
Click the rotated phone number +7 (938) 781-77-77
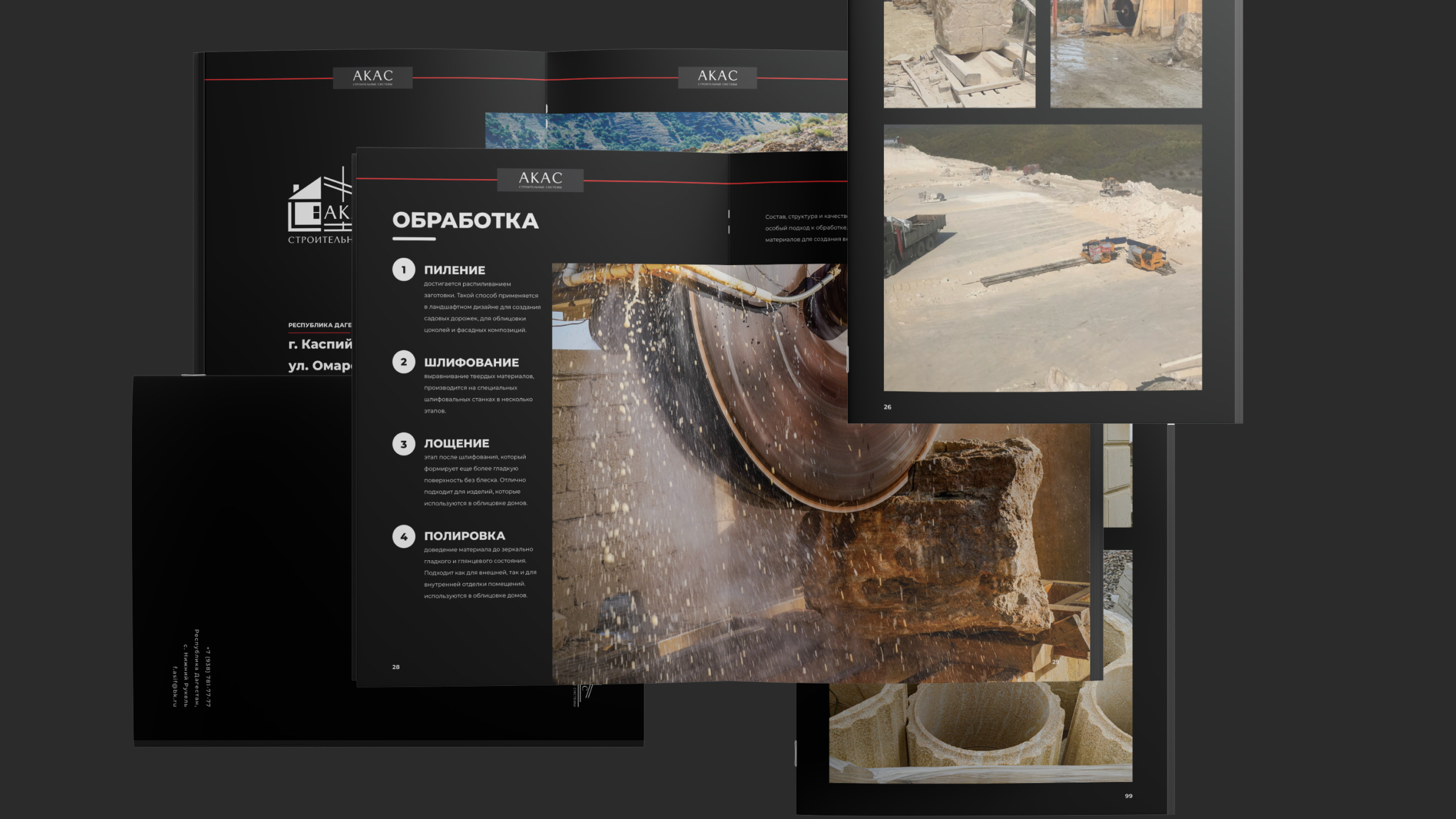click(208, 677)
